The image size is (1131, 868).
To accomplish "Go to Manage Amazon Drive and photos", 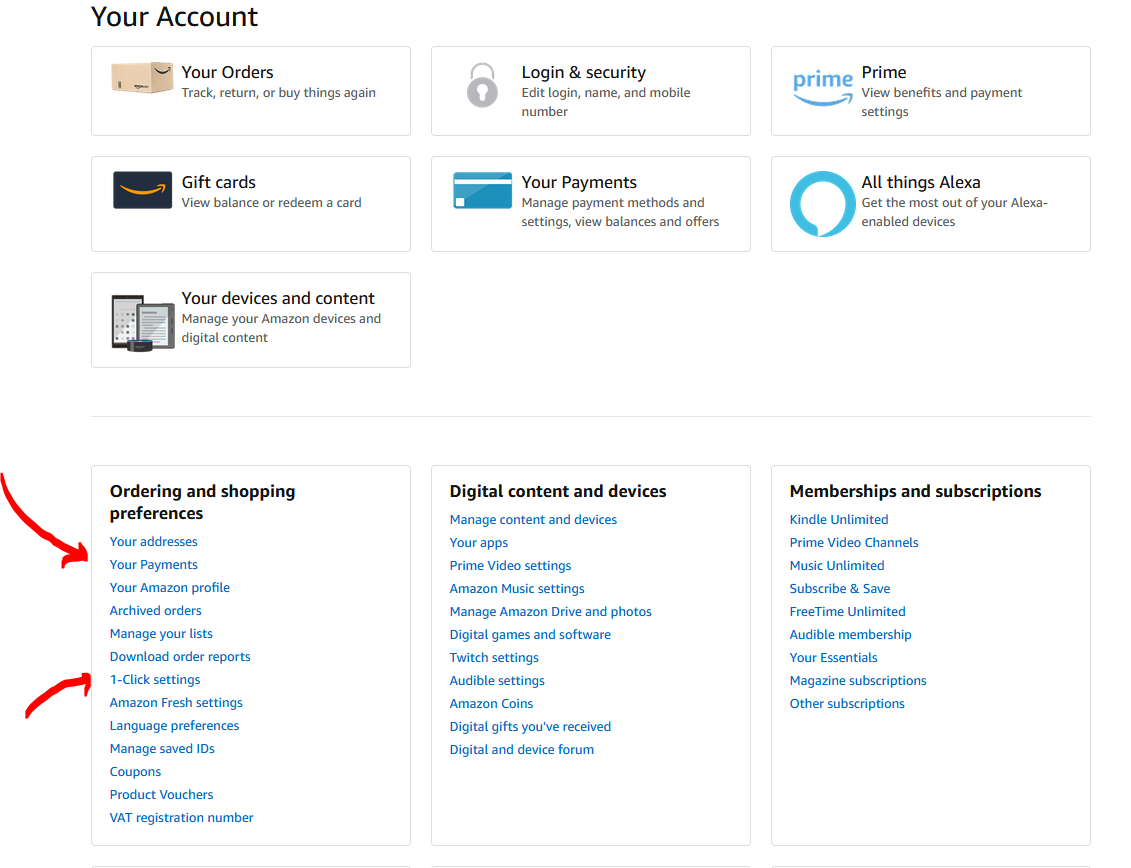I will 550,612.
